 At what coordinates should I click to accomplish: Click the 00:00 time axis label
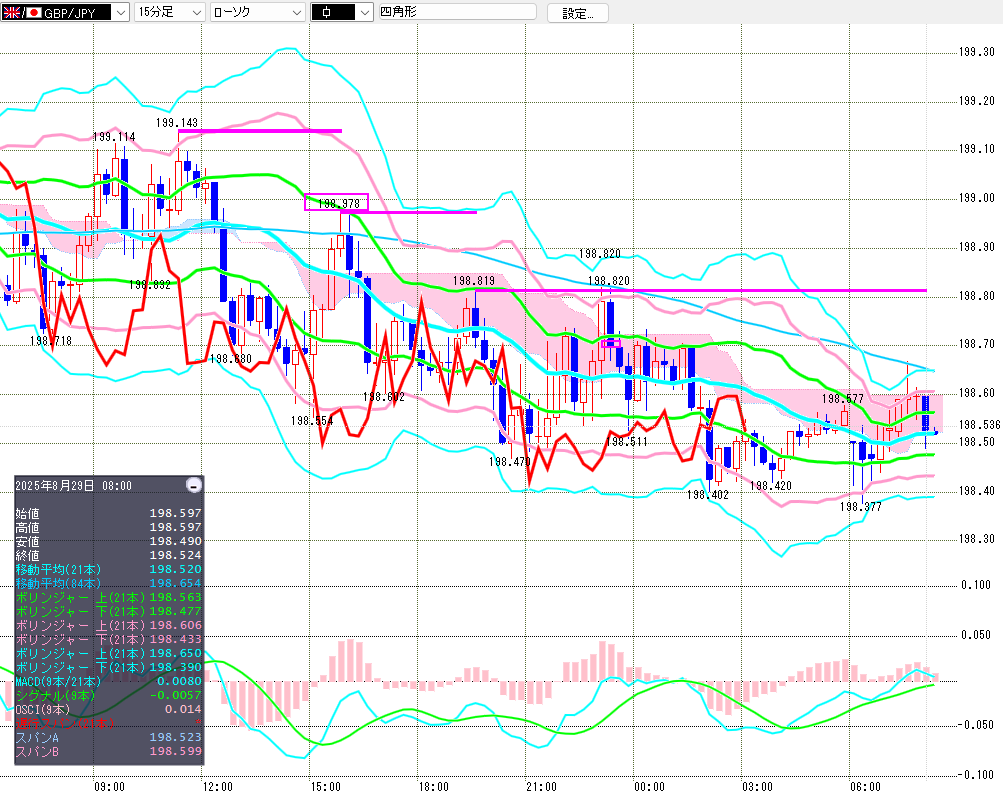(x=649, y=787)
